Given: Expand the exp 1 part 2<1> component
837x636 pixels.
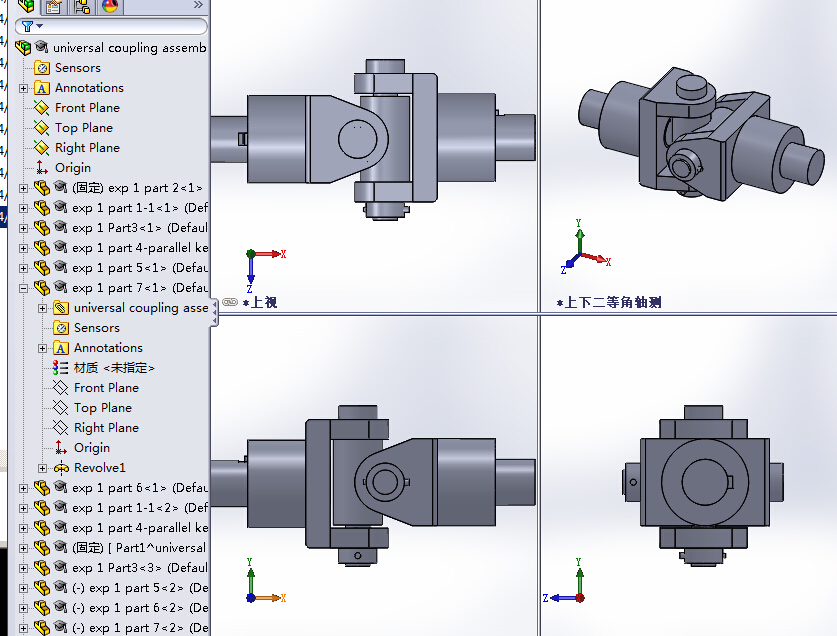Looking at the screenshot, I should coord(23,188).
